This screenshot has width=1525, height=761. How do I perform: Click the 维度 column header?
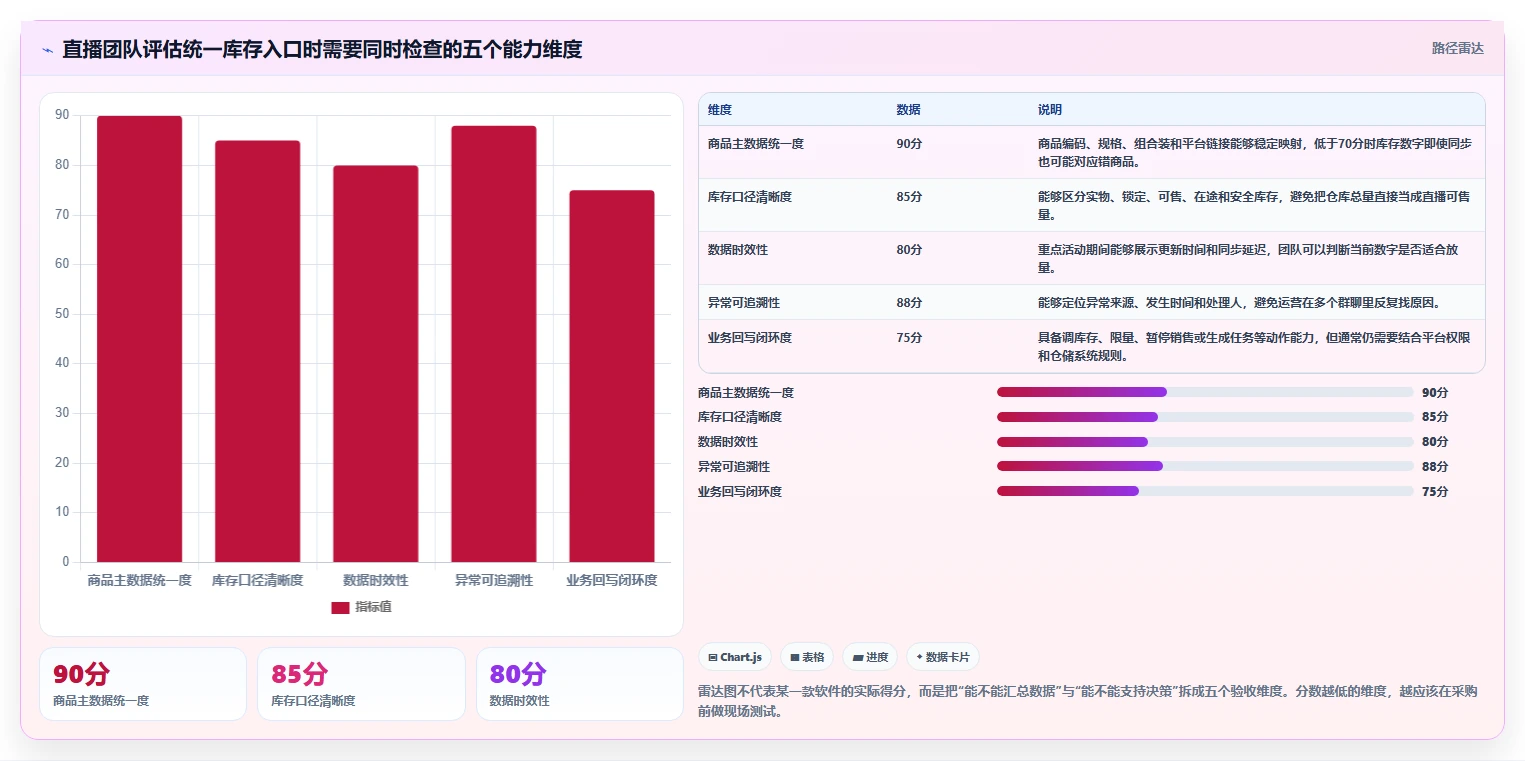coord(720,110)
